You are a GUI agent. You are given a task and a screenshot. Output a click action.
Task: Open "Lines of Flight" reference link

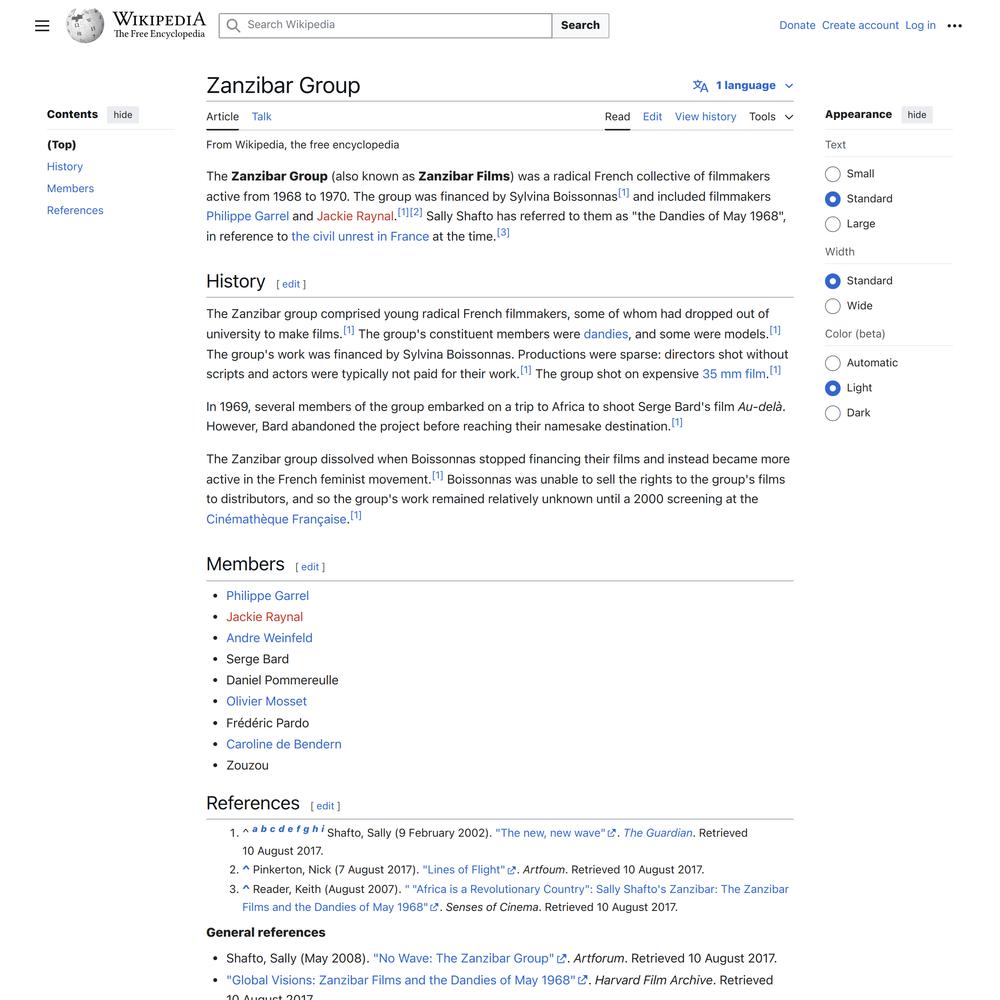click(464, 870)
